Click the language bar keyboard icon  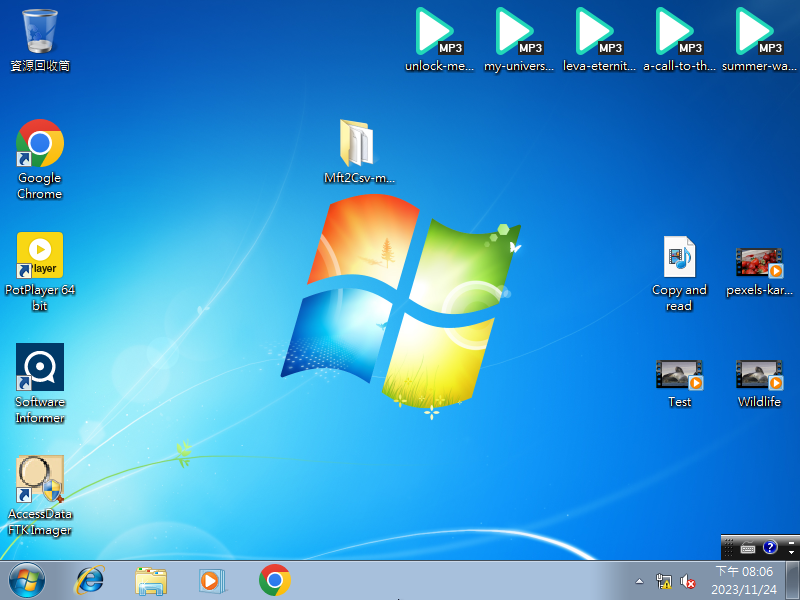click(748, 548)
